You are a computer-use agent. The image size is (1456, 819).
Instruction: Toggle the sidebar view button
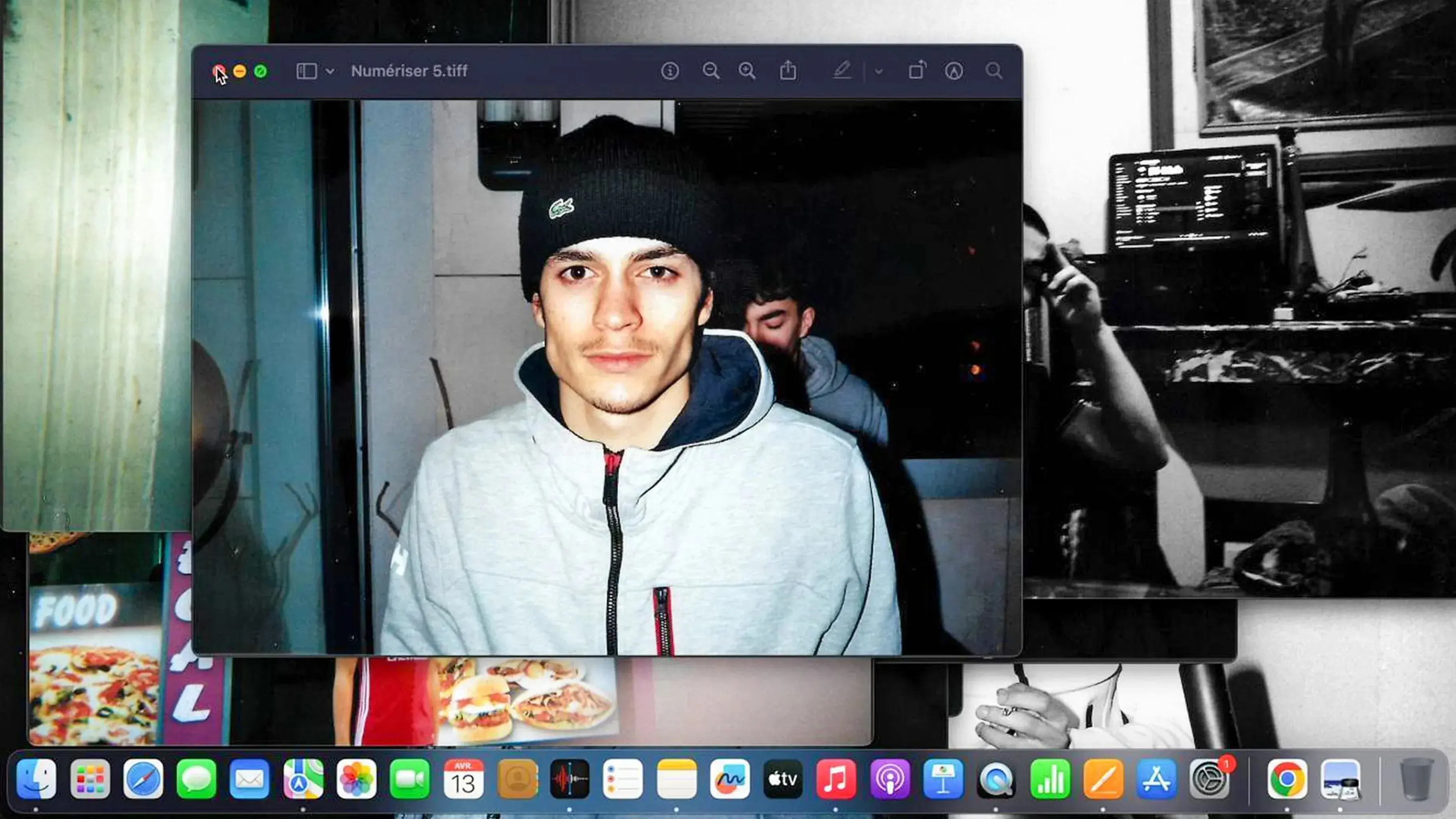(307, 71)
